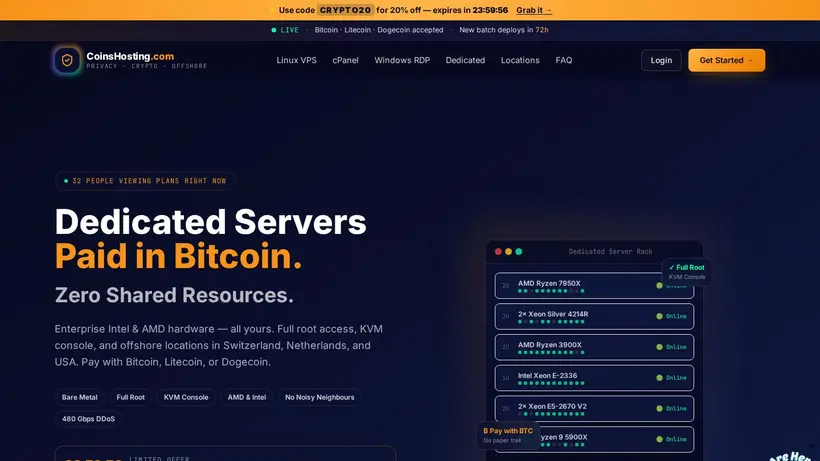Click the Paid in Bitcoin headline

(178, 256)
